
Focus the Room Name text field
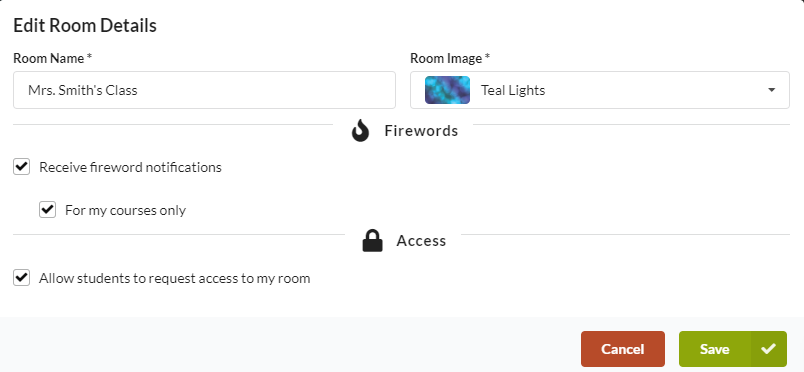click(x=204, y=90)
